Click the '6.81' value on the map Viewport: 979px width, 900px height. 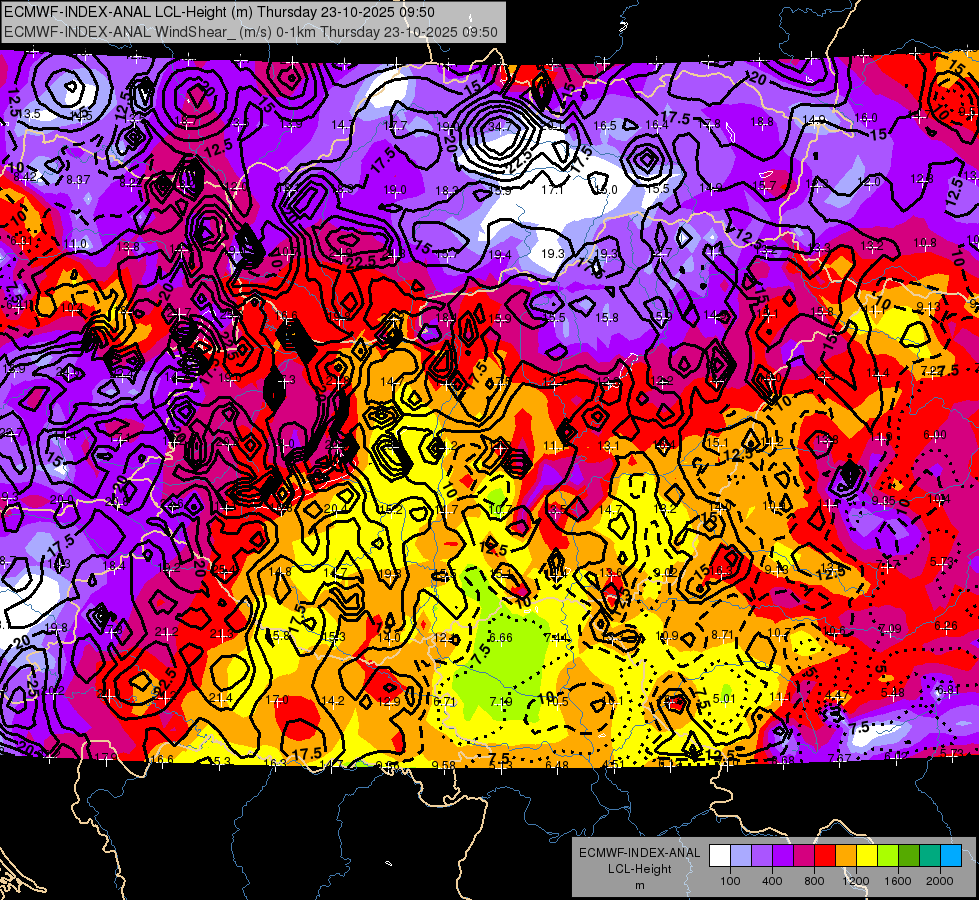949,690
